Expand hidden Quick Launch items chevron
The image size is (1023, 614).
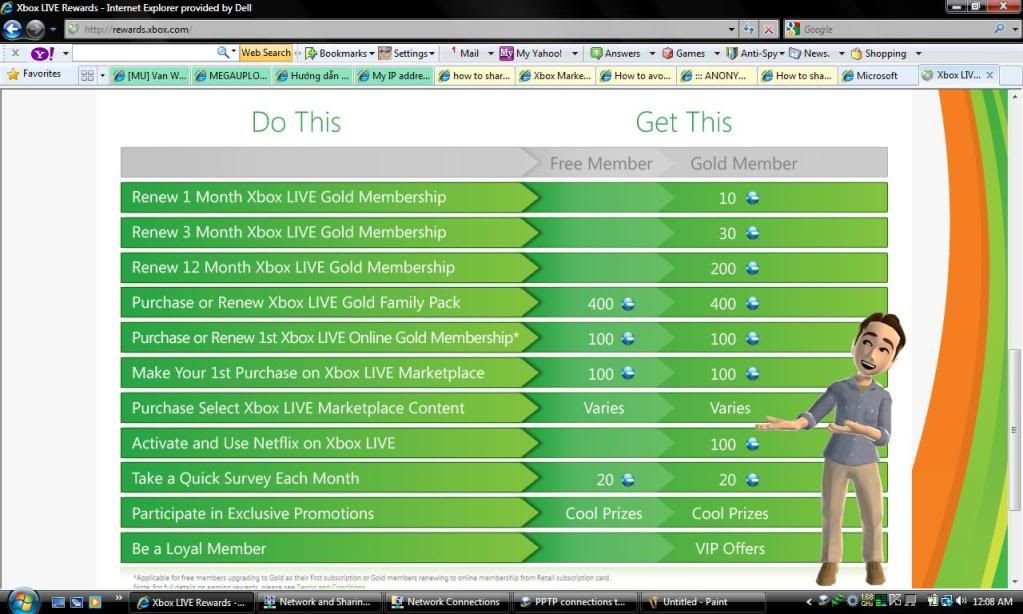(119, 597)
